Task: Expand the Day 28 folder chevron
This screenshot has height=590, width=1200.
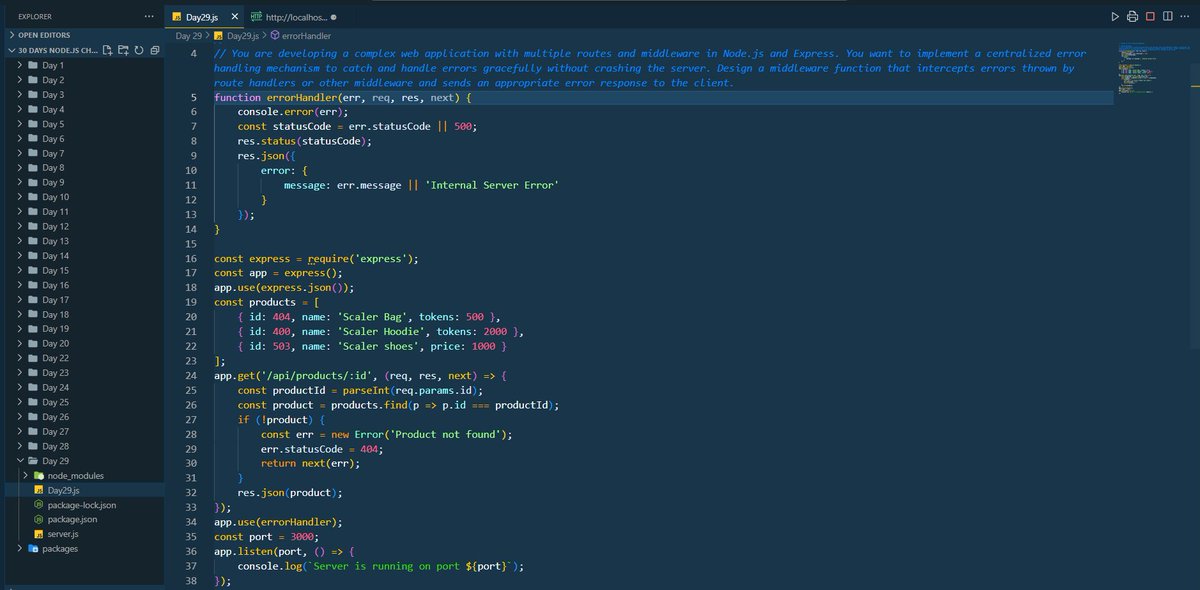Action: [x=20, y=446]
